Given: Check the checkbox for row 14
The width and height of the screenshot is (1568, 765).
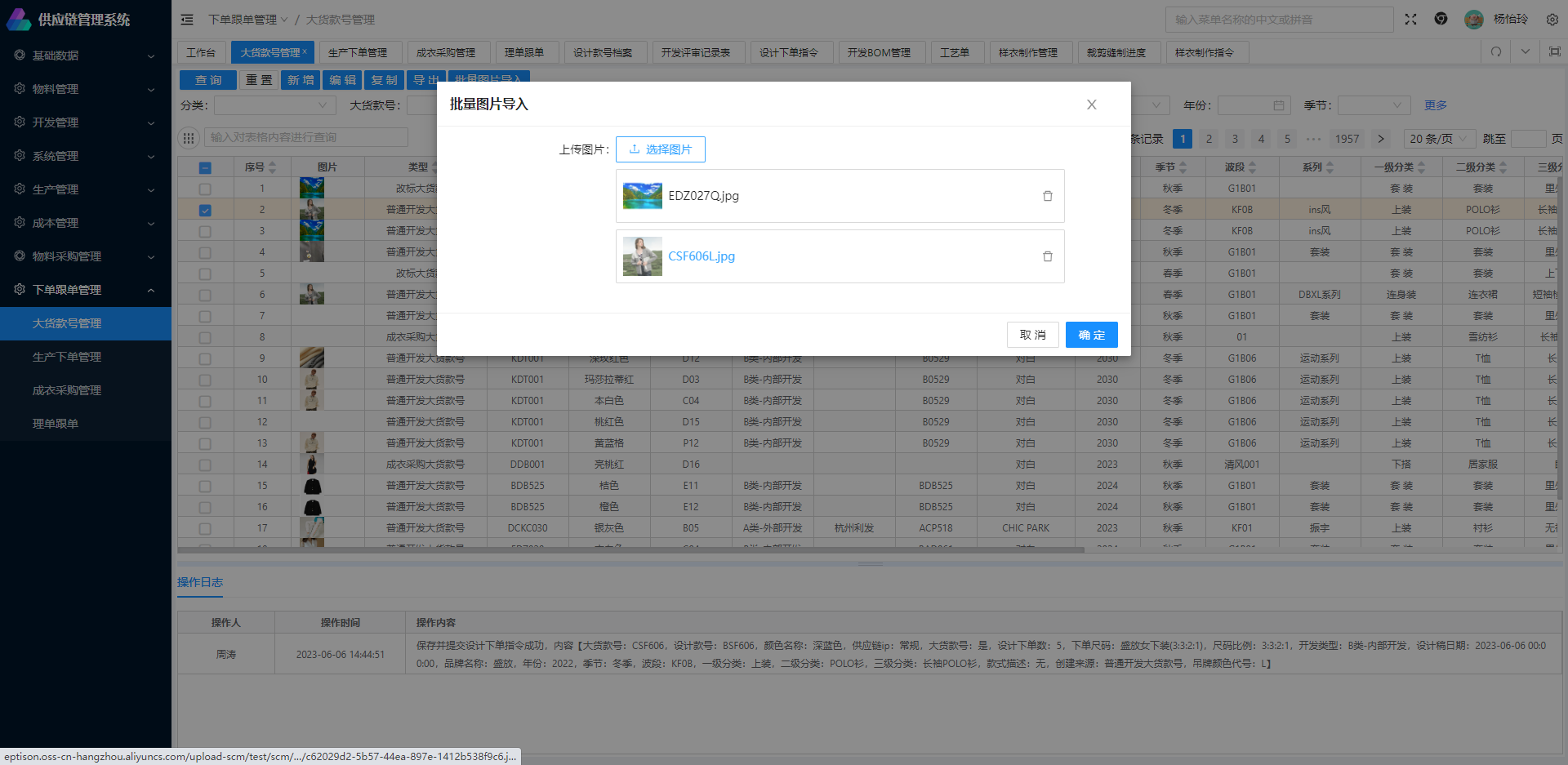Looking at the screenshot, I should [205, 465].
